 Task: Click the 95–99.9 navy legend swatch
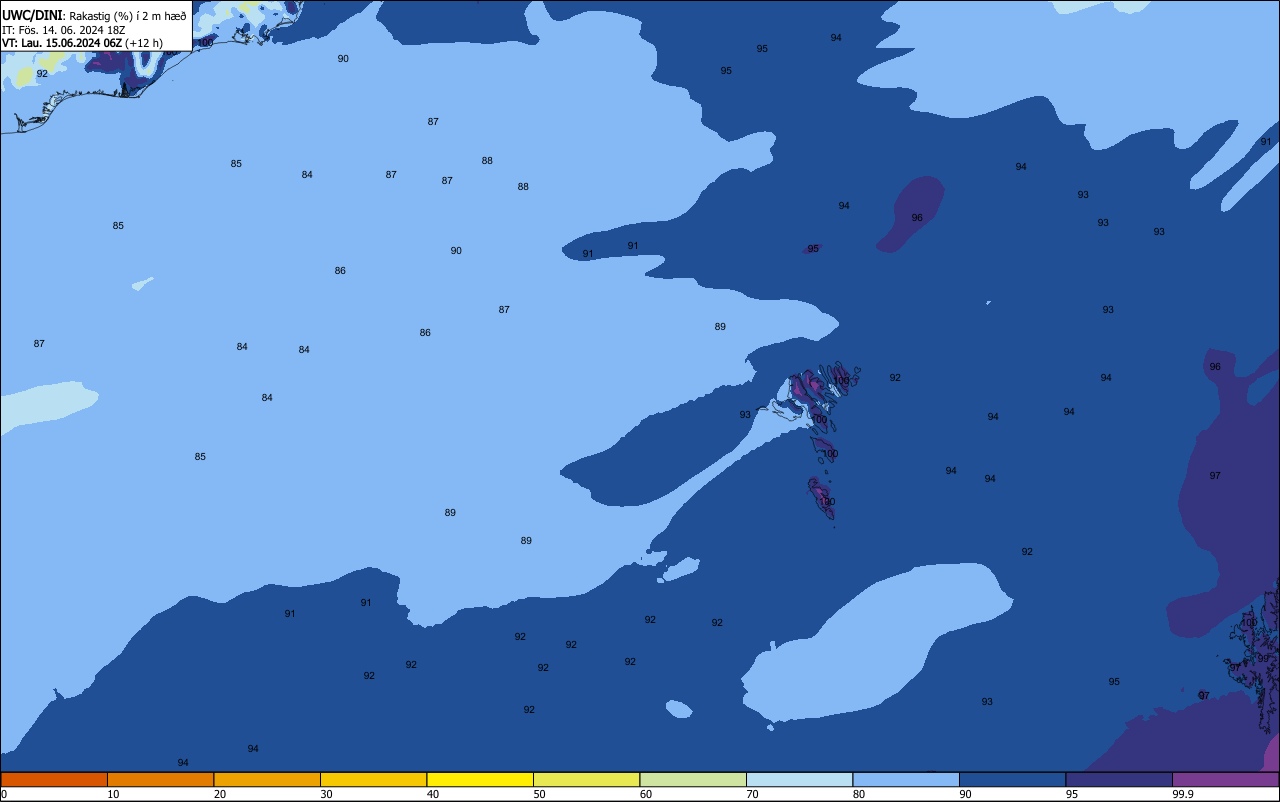[1119, 779]
